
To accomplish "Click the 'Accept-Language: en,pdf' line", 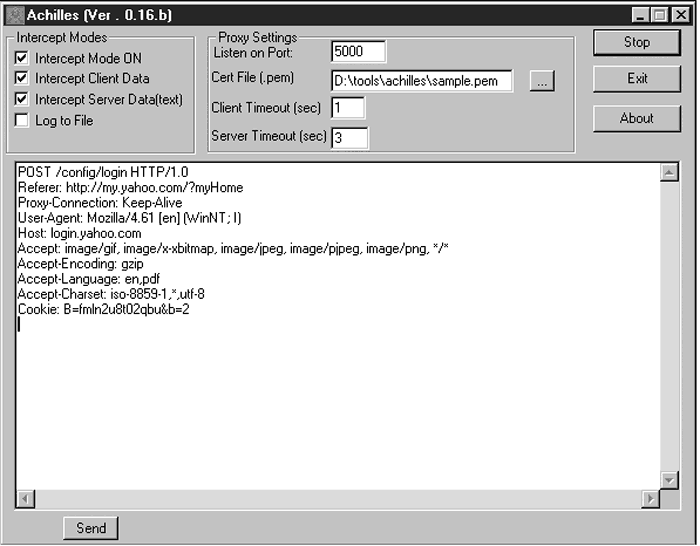I will coord(88,279).
